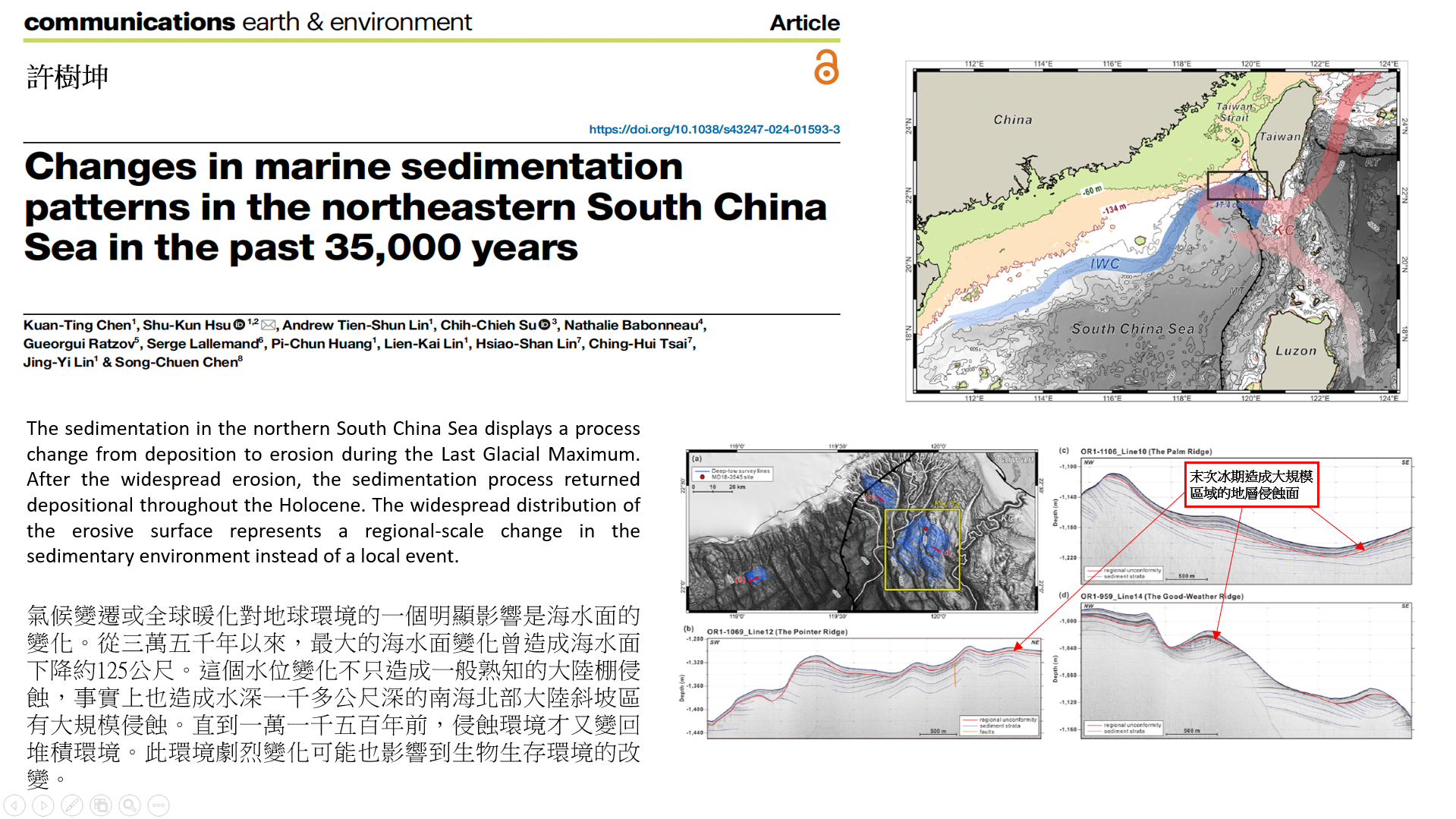
Task: Click author name 'Serge Lallemand'
Action: click(203, 344)
